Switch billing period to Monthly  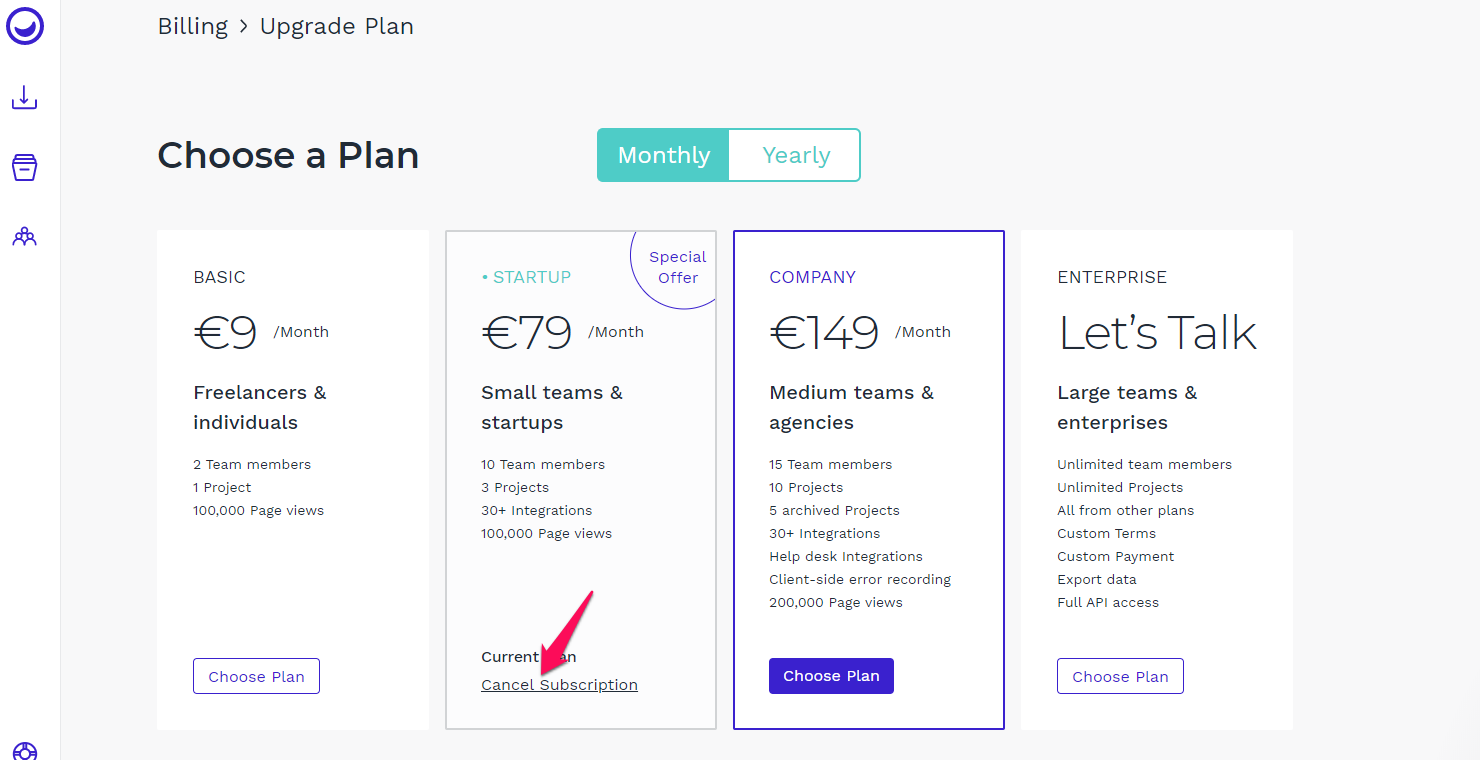[664, 155]
